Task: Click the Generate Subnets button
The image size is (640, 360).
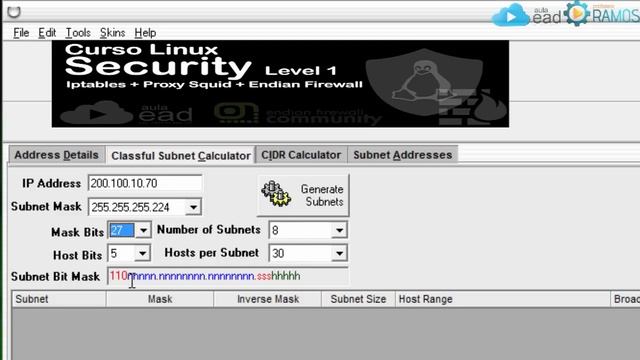Action: tap(303, 195)
